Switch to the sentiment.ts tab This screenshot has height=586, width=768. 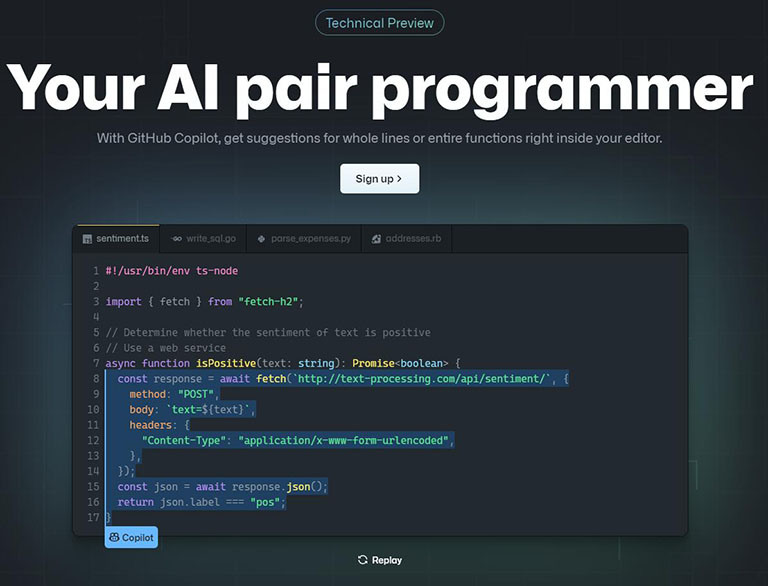coord(116,239)
